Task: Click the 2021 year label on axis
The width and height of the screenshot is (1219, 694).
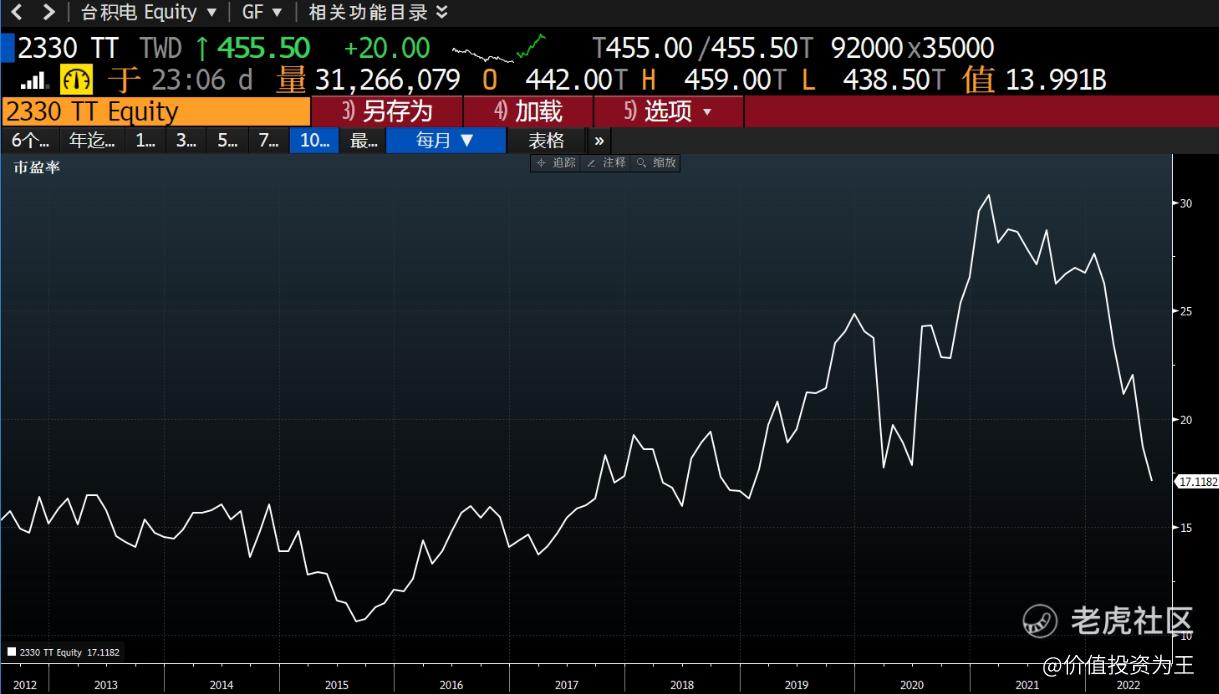Action: pyautogui.click(x=1027, y=685)
